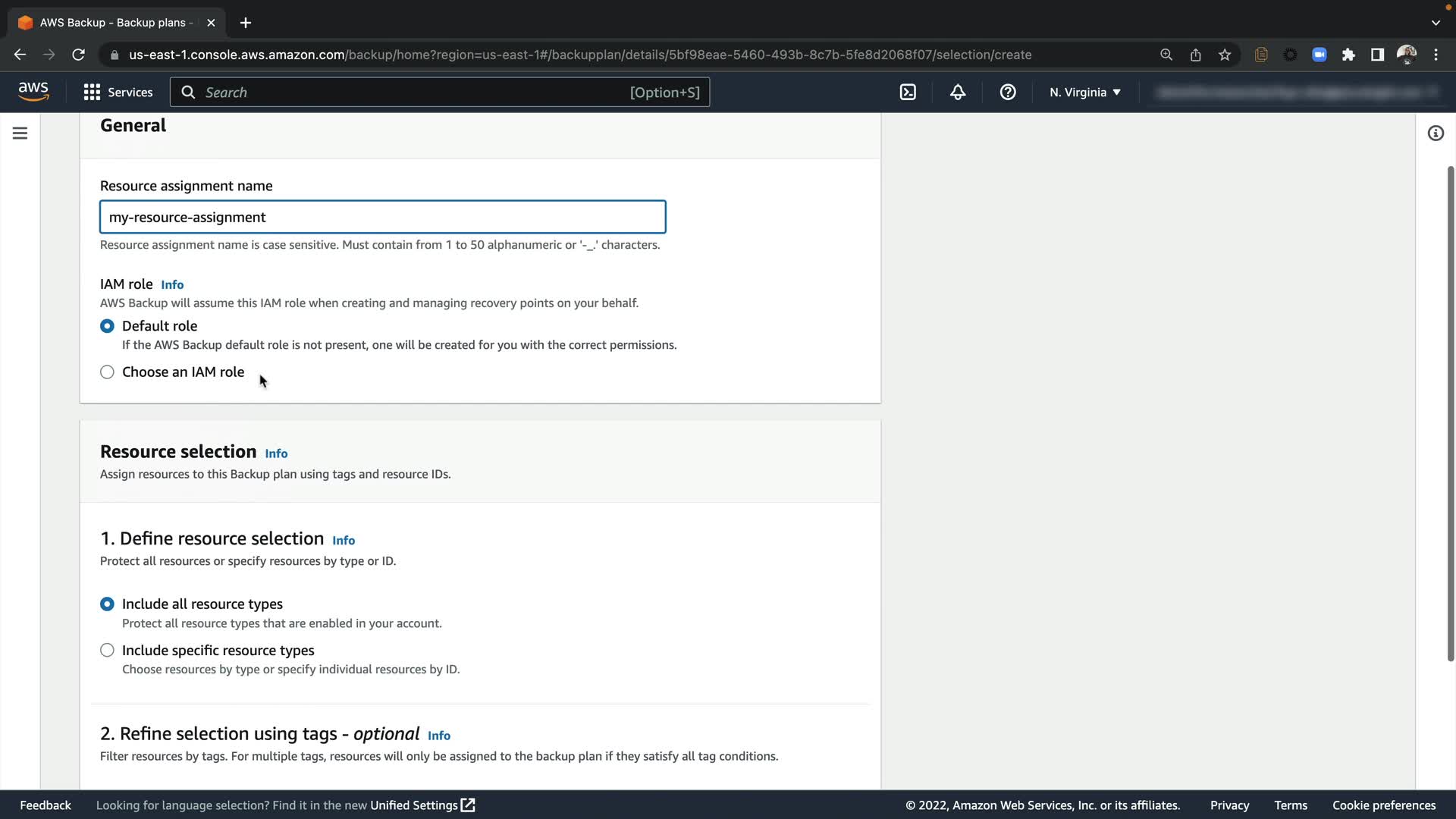The height and width of the screenshot is (819, 1456).
Task: Open the N. Virginia region dropdown
Action: click(1084, 93)
